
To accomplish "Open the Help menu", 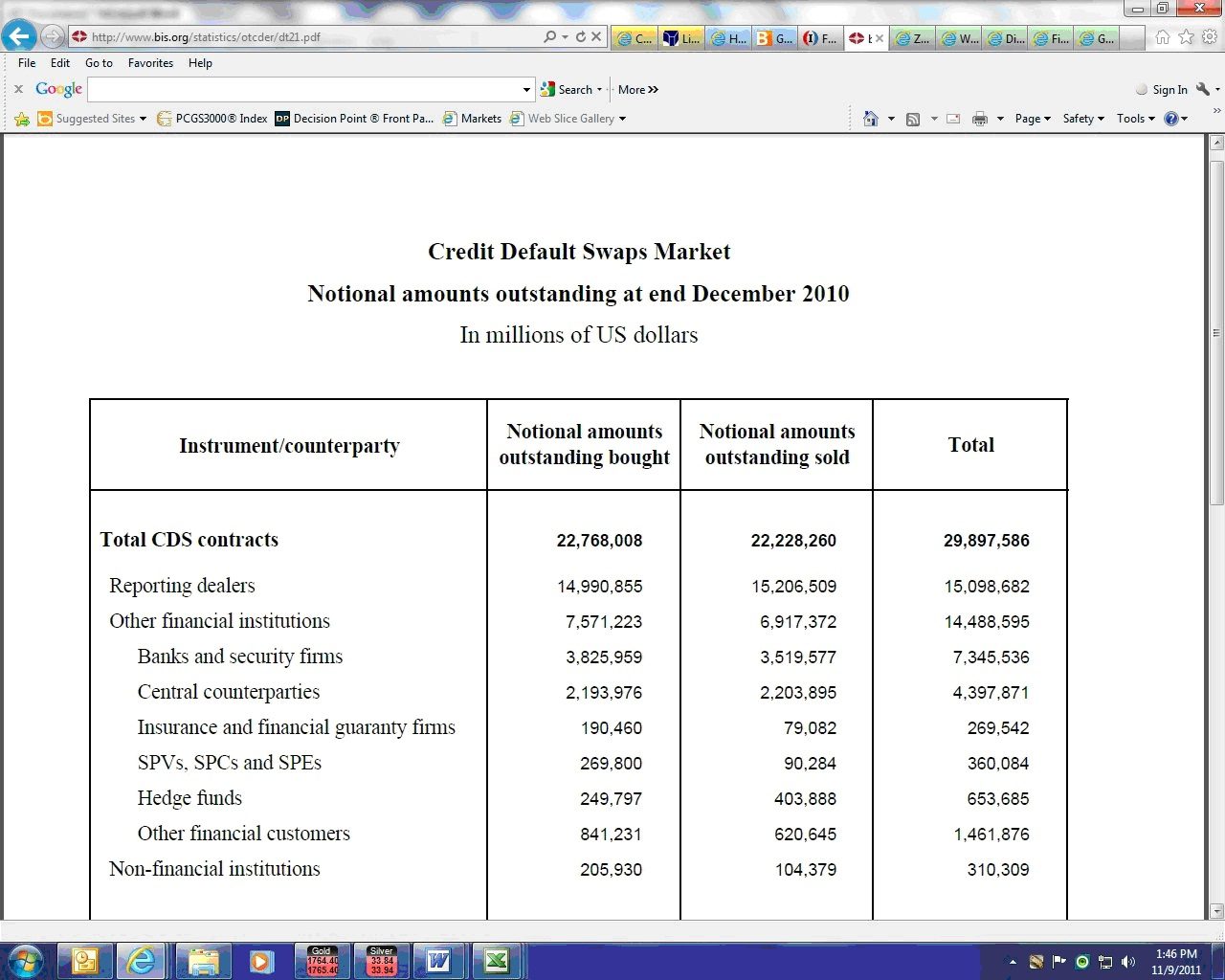I will [200, 63].
